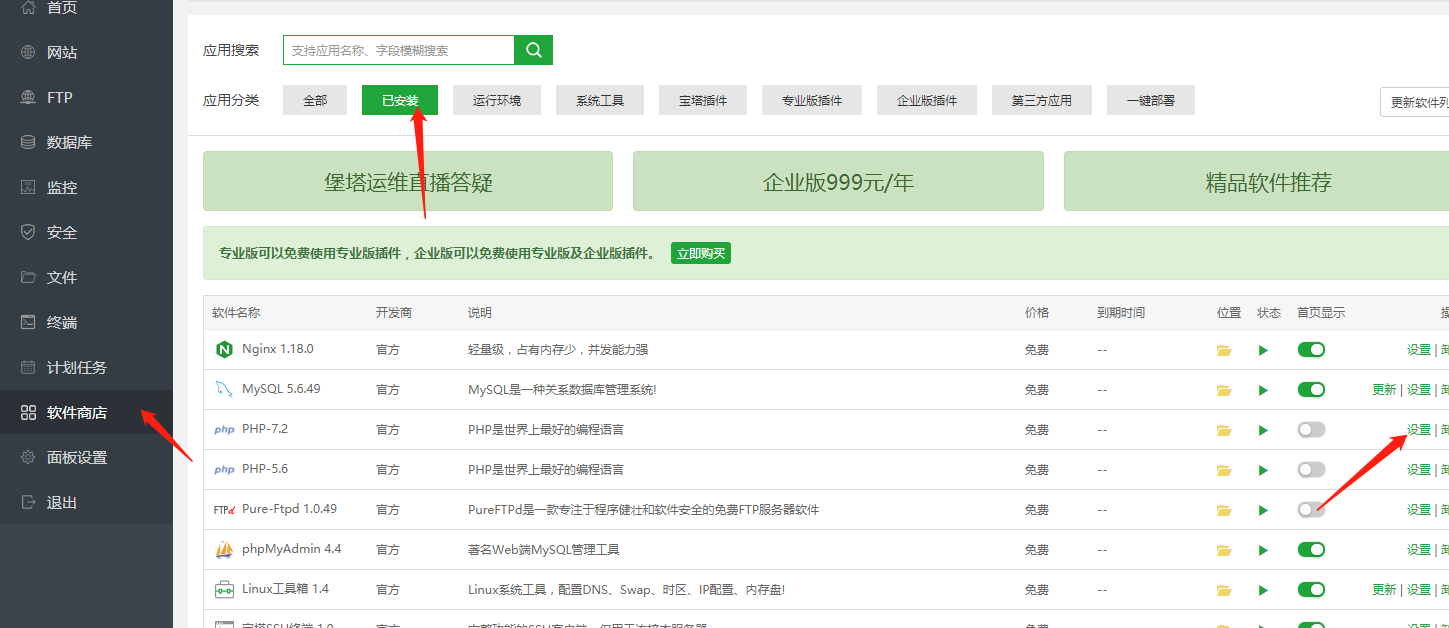Screen dimensions: 1449x628
Task: Select the 企业版插件 category tab
Action: pos(927,100)
